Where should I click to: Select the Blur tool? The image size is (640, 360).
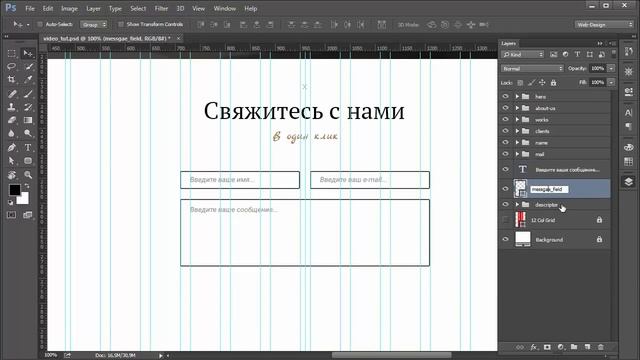[11, 133]
